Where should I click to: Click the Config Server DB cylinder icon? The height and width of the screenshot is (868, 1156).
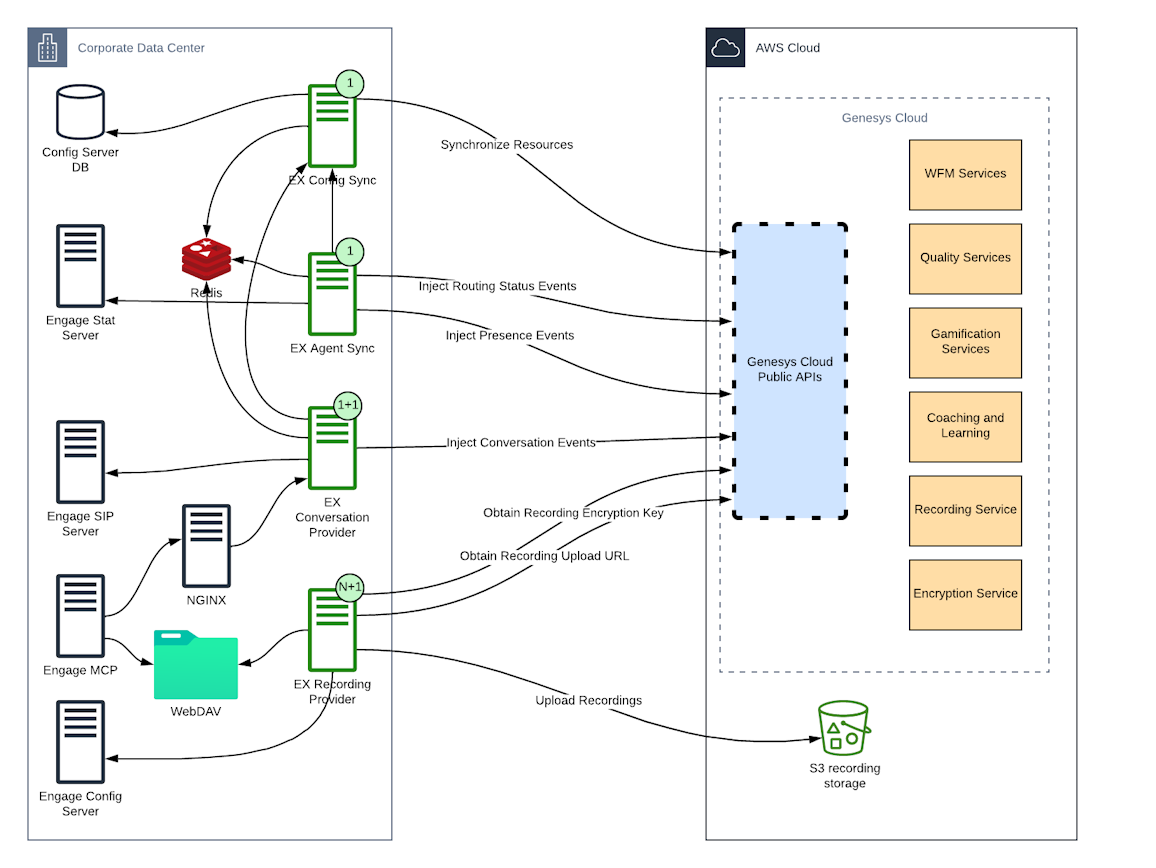(80, 112)
